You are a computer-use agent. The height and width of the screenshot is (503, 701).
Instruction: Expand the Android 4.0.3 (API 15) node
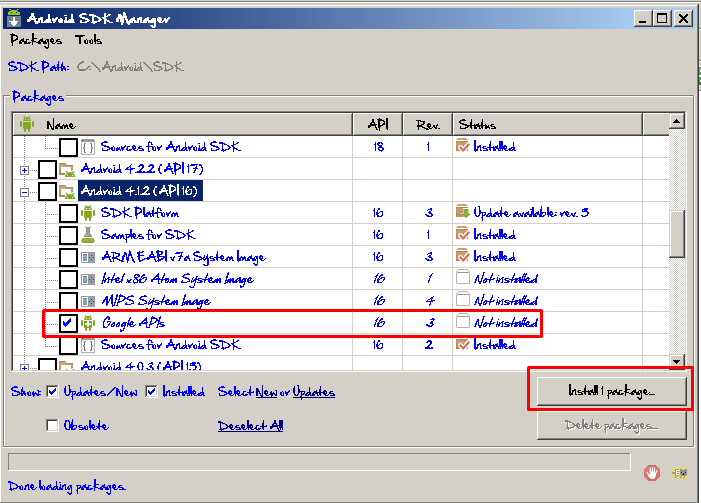click(x=25, y=367)
